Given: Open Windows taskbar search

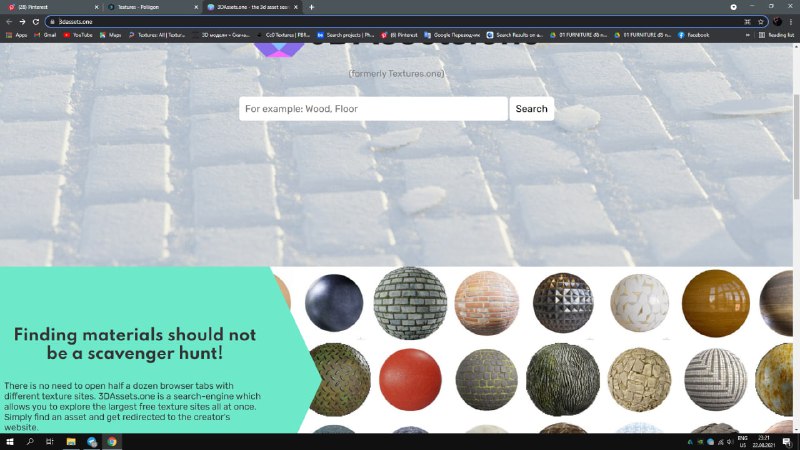Looking at the screenshot, I should click(30, 442).
